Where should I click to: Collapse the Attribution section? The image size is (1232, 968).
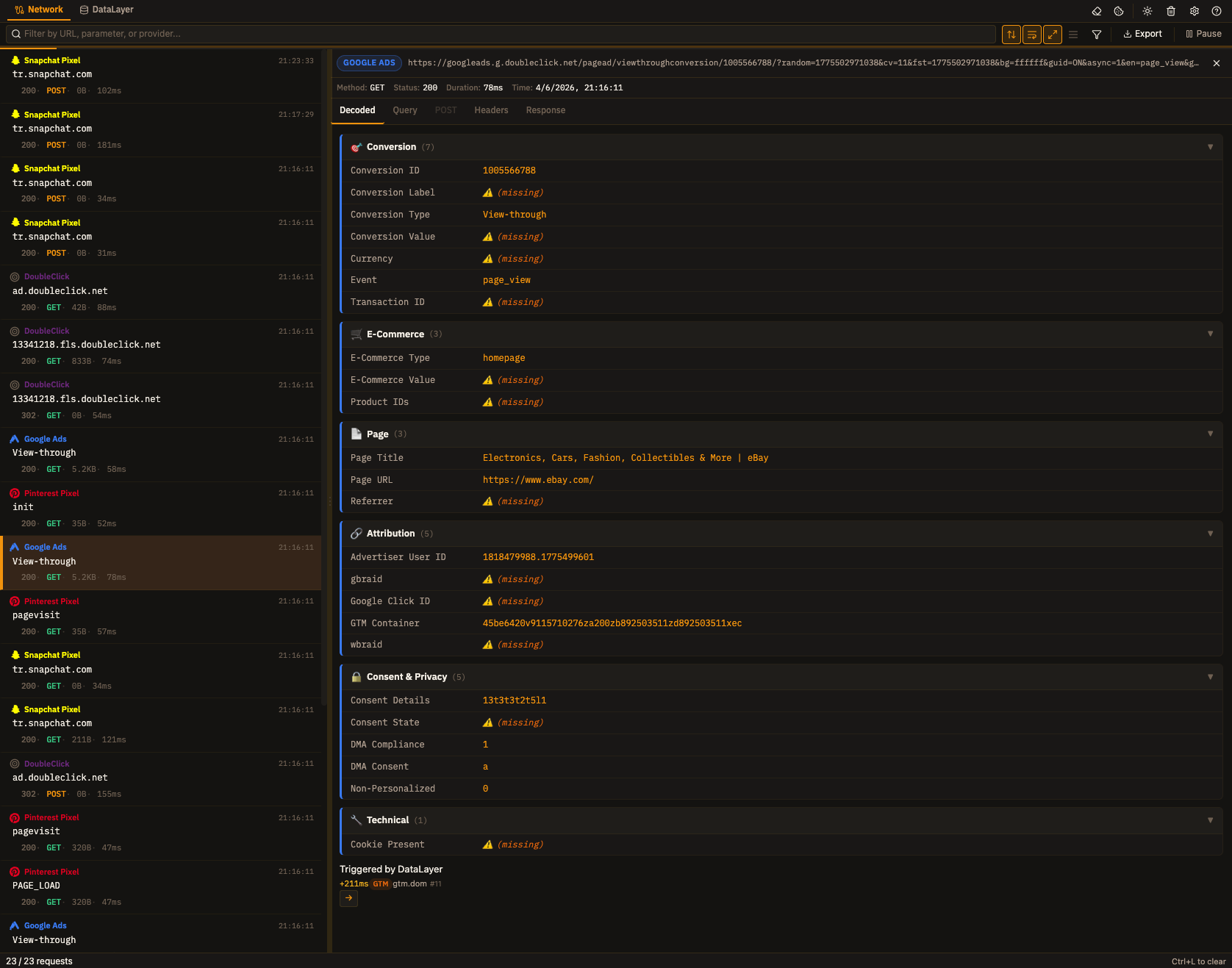coord(1211,534)
